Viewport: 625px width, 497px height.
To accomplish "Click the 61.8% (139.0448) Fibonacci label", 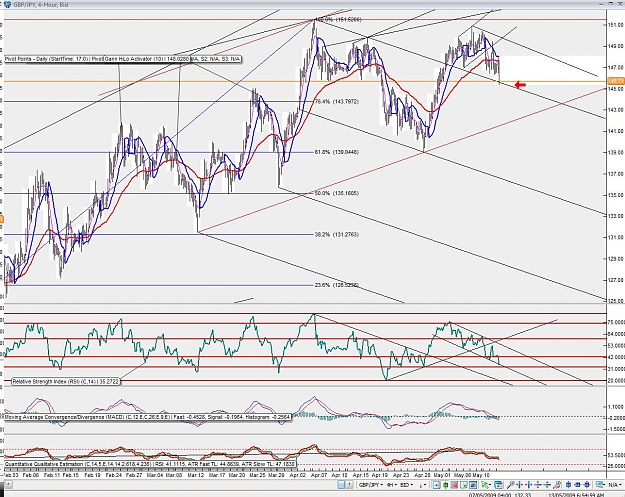I will 336,152.
